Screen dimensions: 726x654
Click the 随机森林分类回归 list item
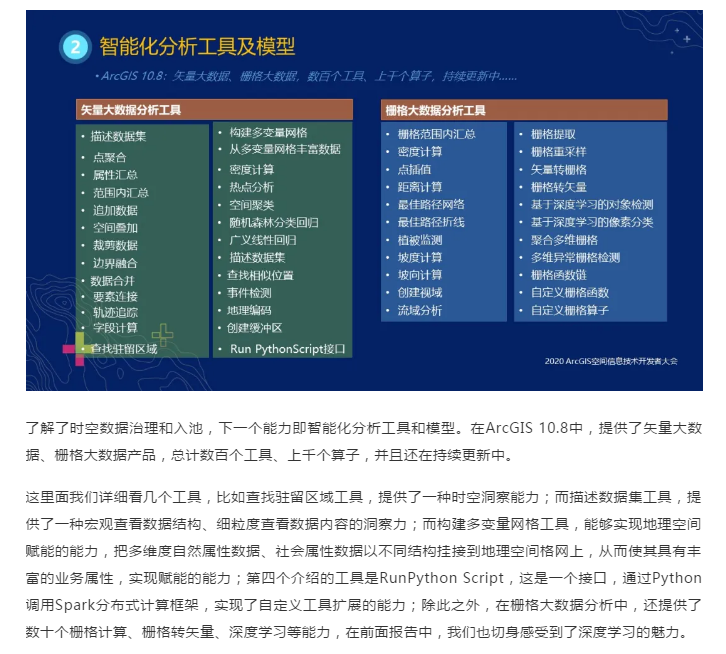274,222
